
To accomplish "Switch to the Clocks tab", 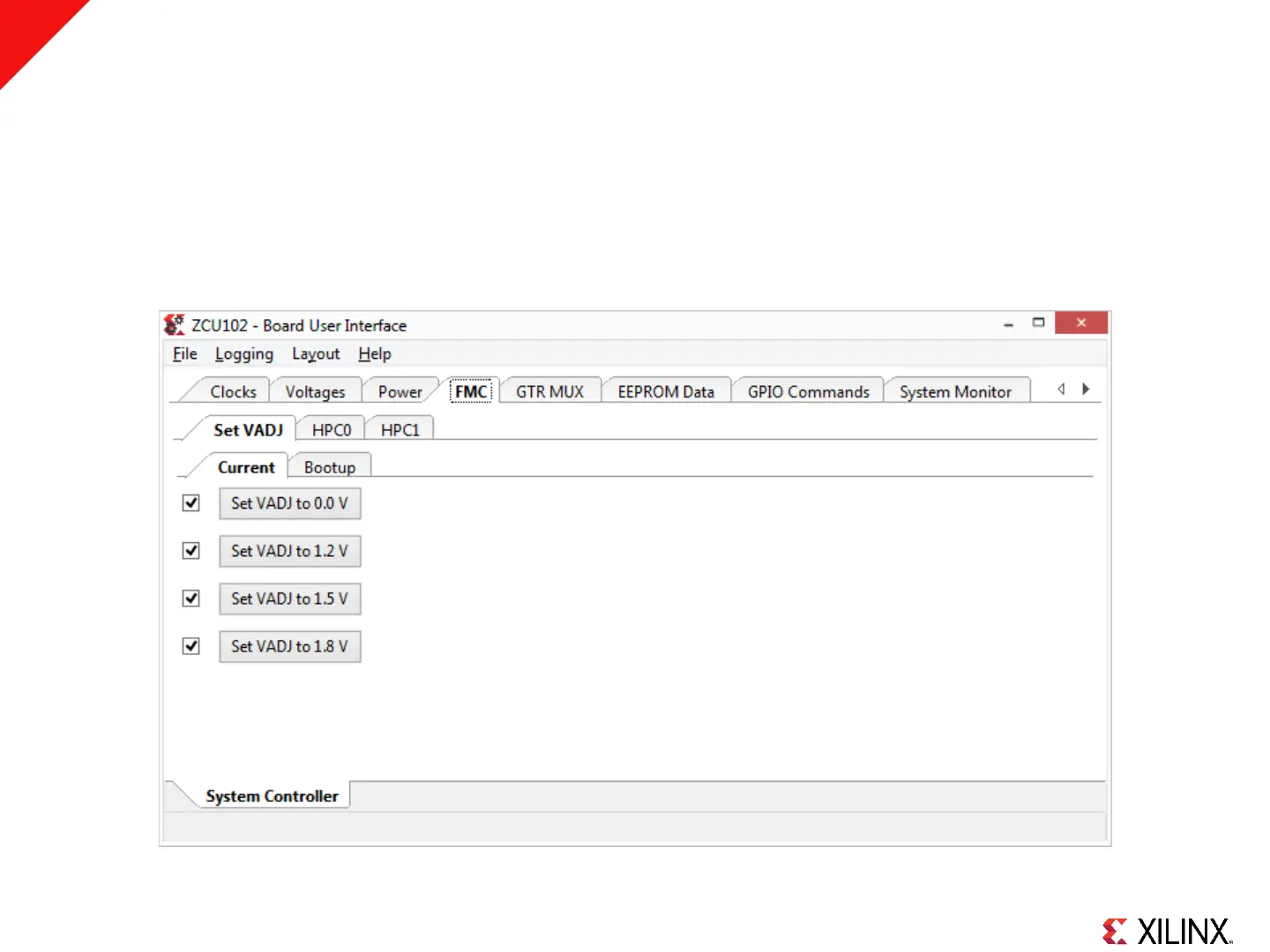I will [x=233, y=391].
